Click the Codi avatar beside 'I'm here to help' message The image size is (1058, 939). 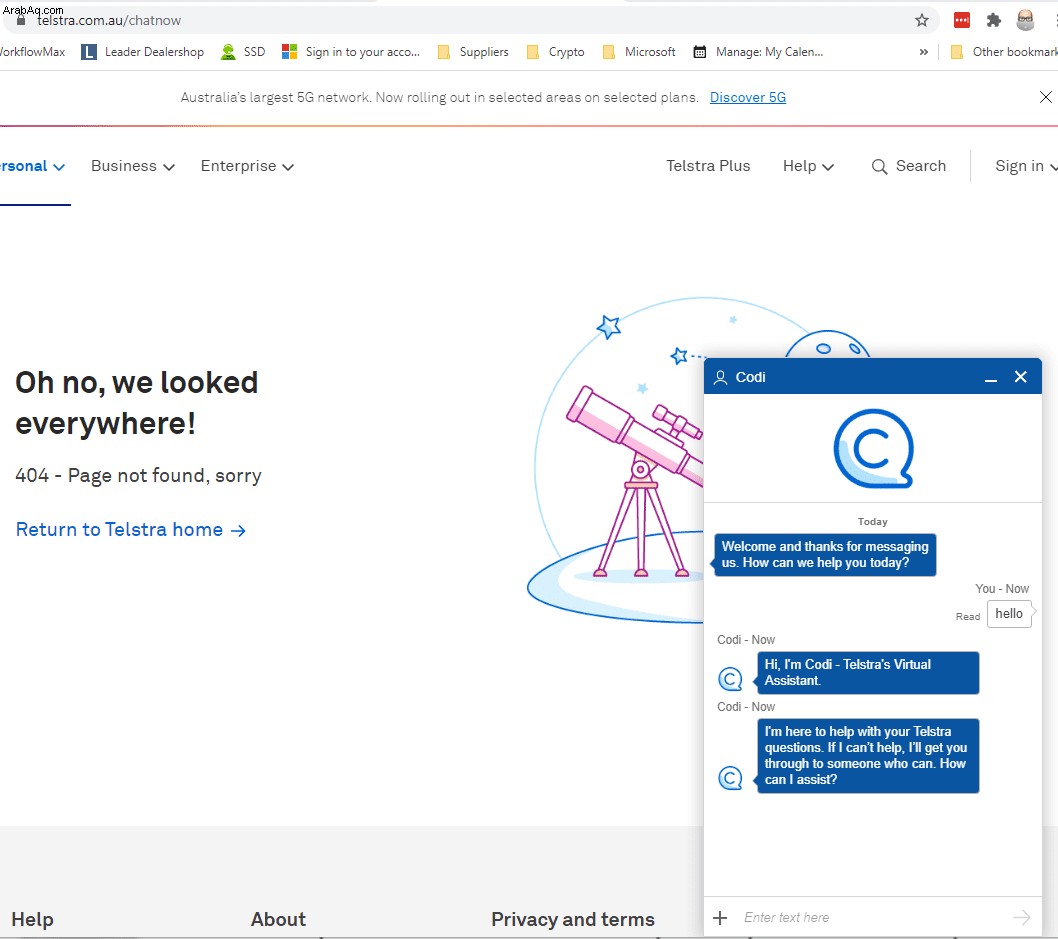click(x=730, y=778)
